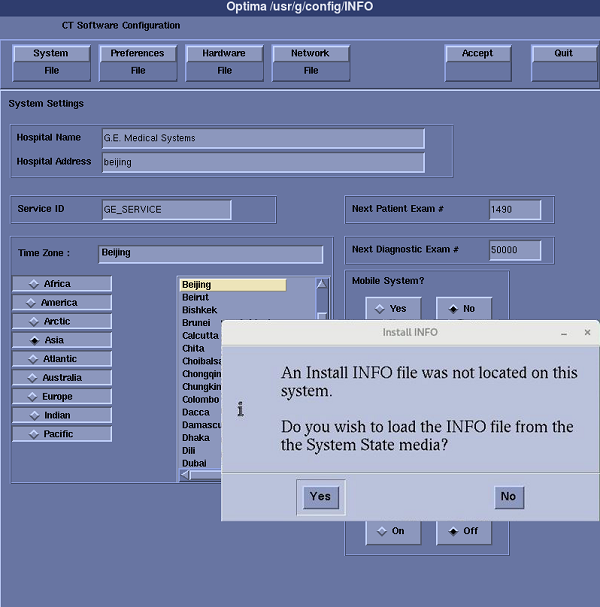
Task: Set Mobile System to Yes
Action: pyautogui.click(x=392, y=309)
